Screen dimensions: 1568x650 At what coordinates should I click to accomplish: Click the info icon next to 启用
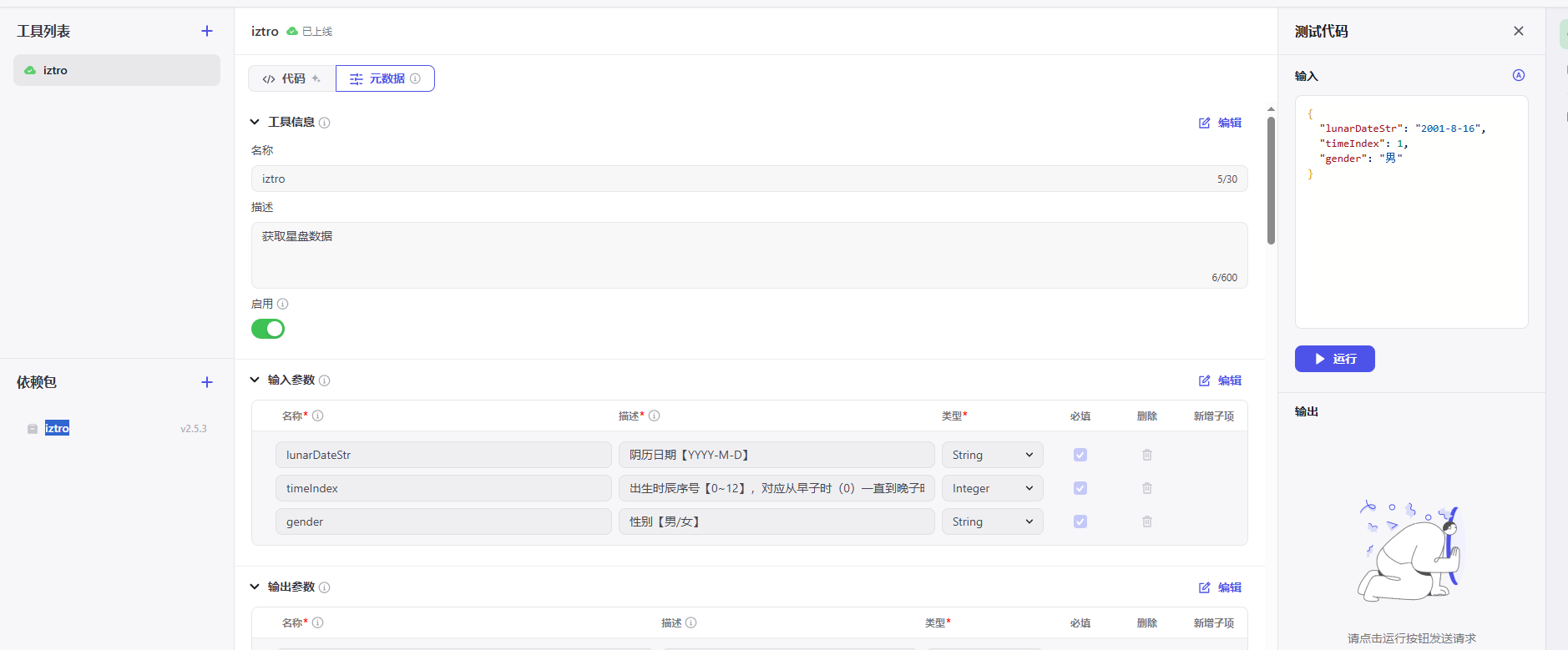[283, 304]
